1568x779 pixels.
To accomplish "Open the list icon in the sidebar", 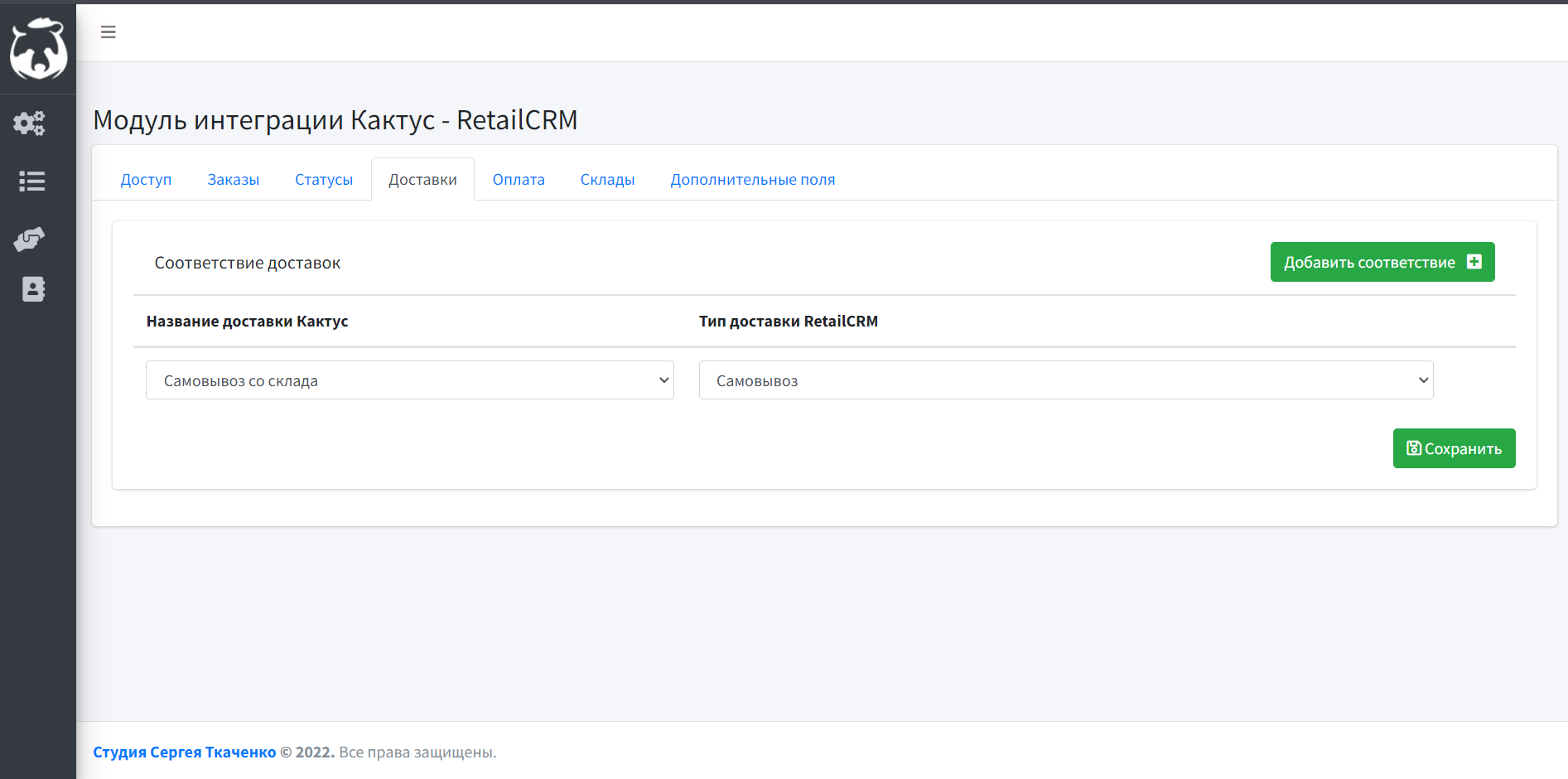I will [31, 181].
